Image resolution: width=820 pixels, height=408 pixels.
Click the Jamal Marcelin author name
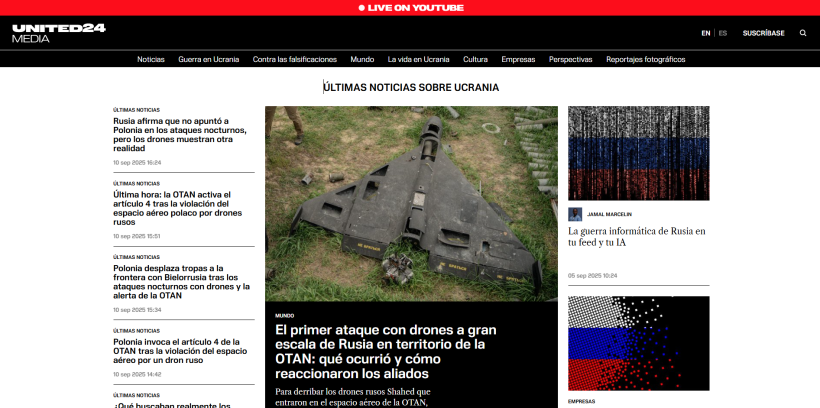click(609, 214)
